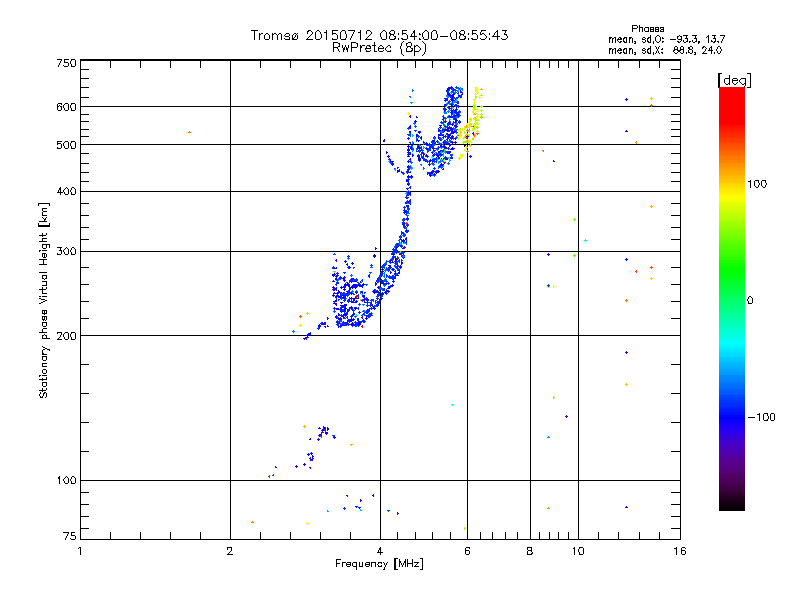Click the 'Phases' header text
This screenshot has width=800, height=600.
[x=647, y=29]
